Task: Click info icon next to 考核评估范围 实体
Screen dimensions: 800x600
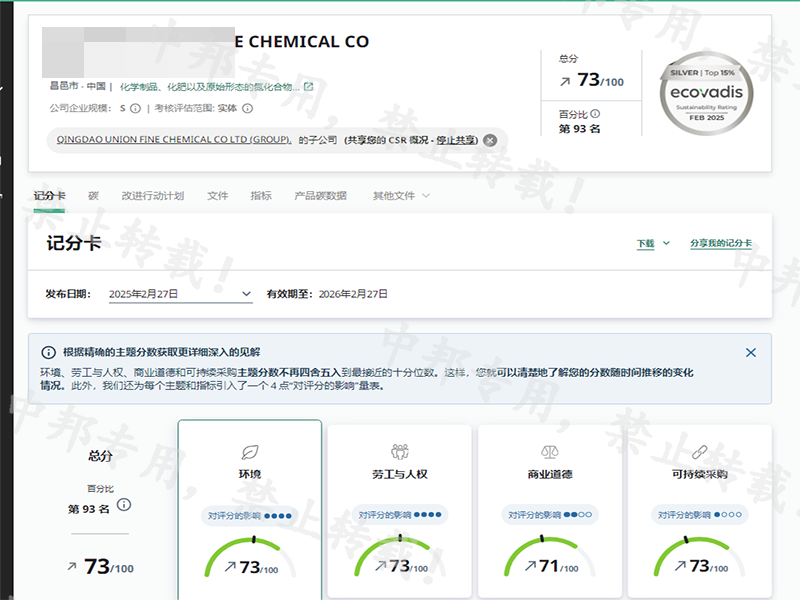Action: tap(248, 108)
